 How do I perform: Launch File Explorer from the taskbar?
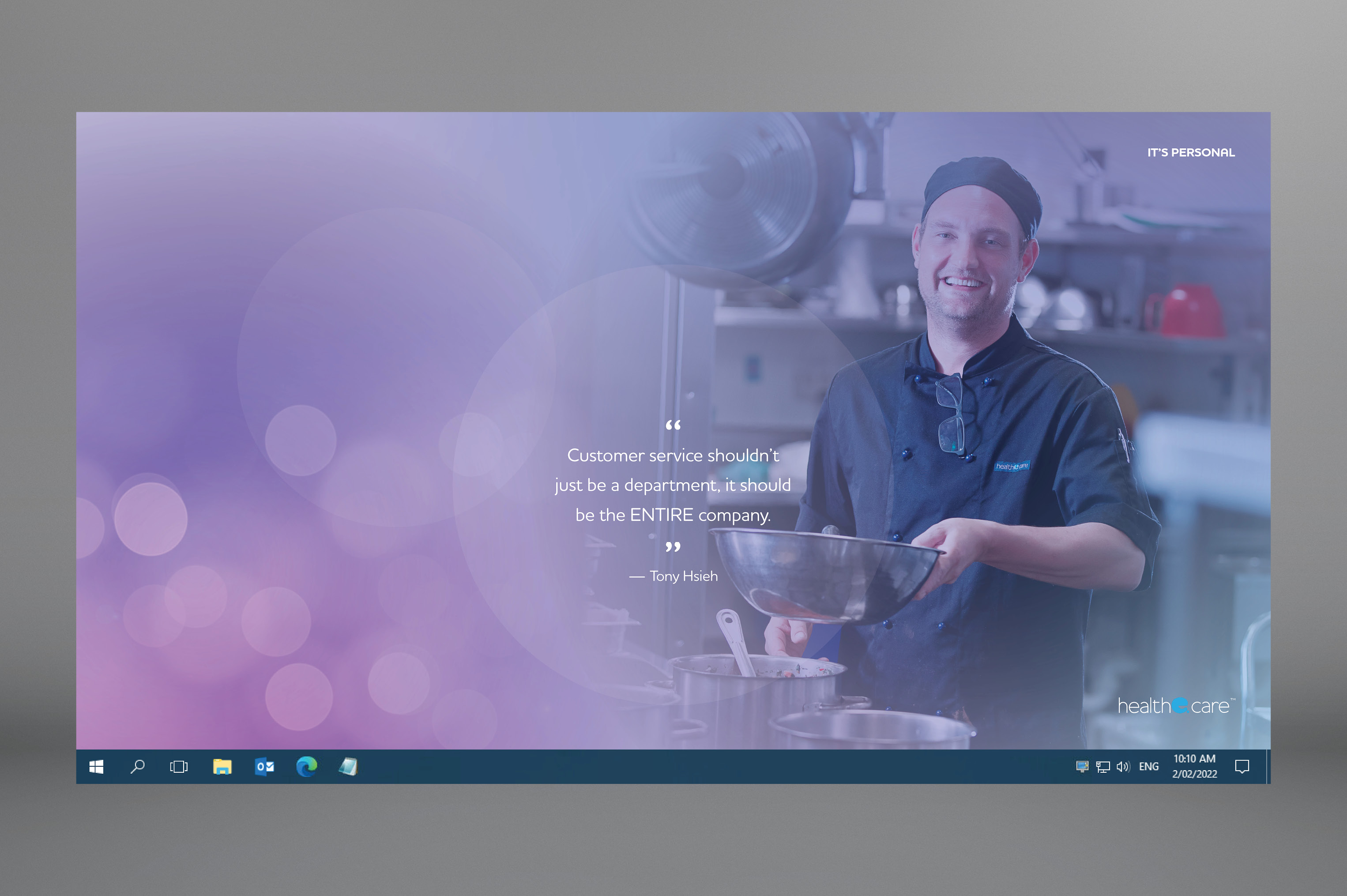(x=222, y=767)
